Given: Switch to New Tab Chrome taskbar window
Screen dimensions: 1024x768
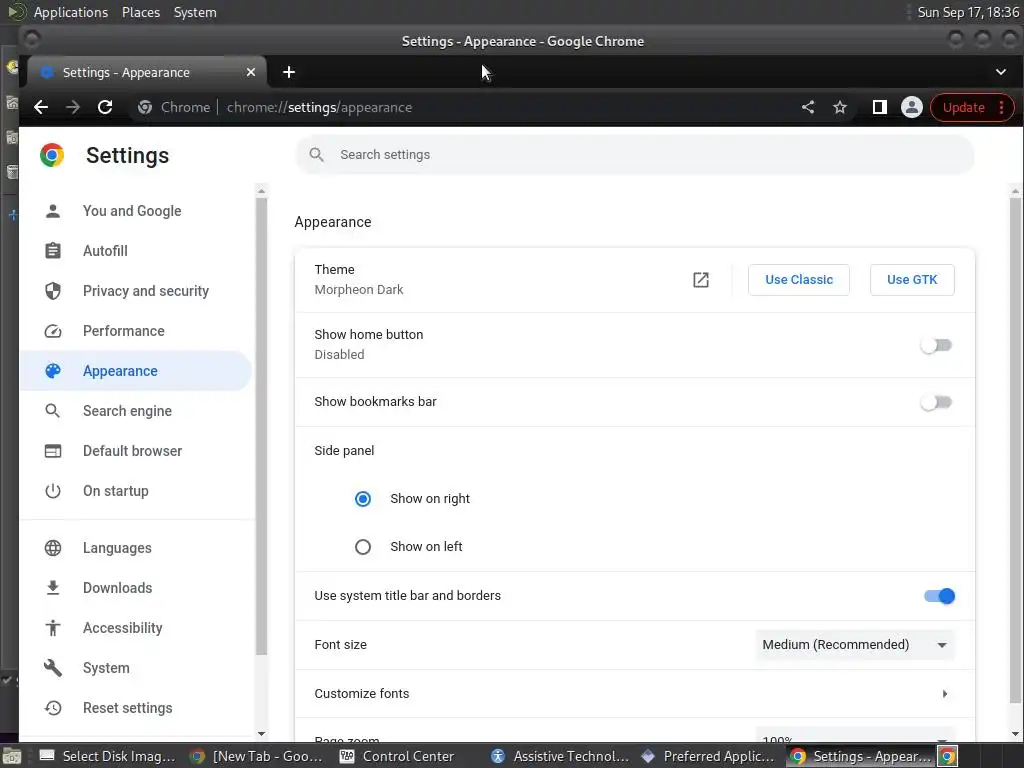Looking at the screenshot, I should click(257, 756).
